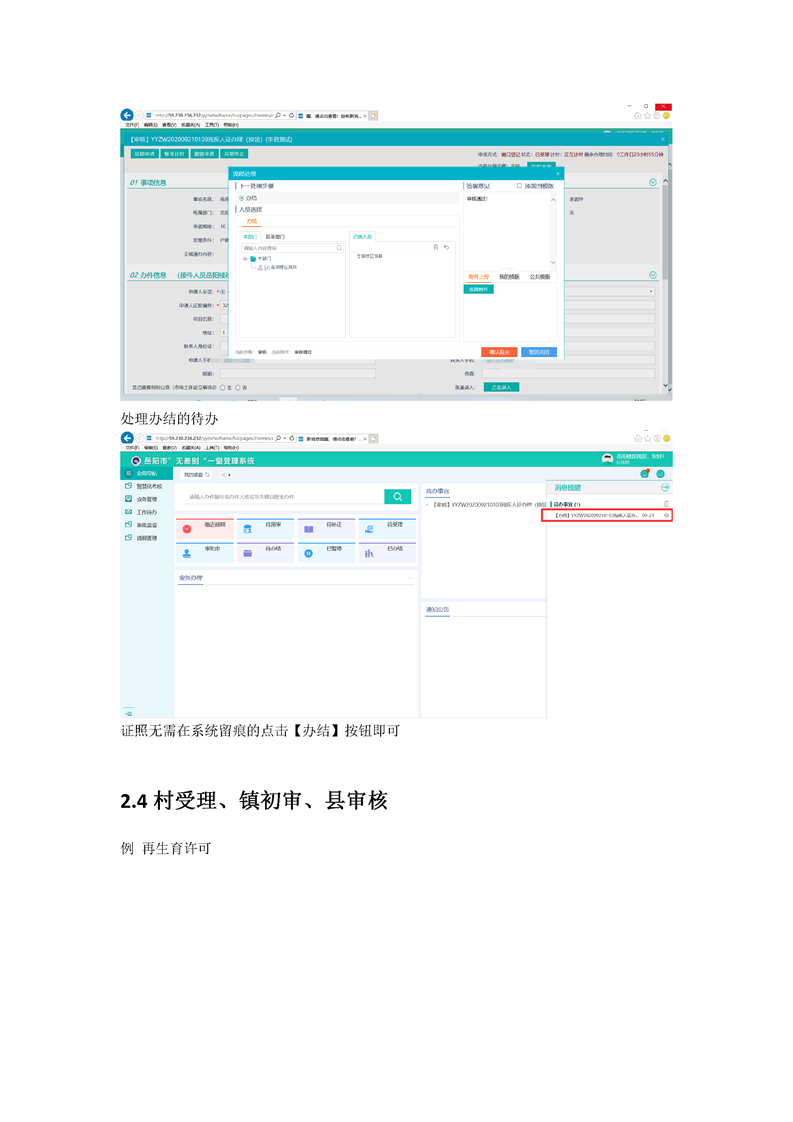The image size is (793, 1122).
Task: Open 帮助(H) menu in lower browser
Action: (231, 448)
